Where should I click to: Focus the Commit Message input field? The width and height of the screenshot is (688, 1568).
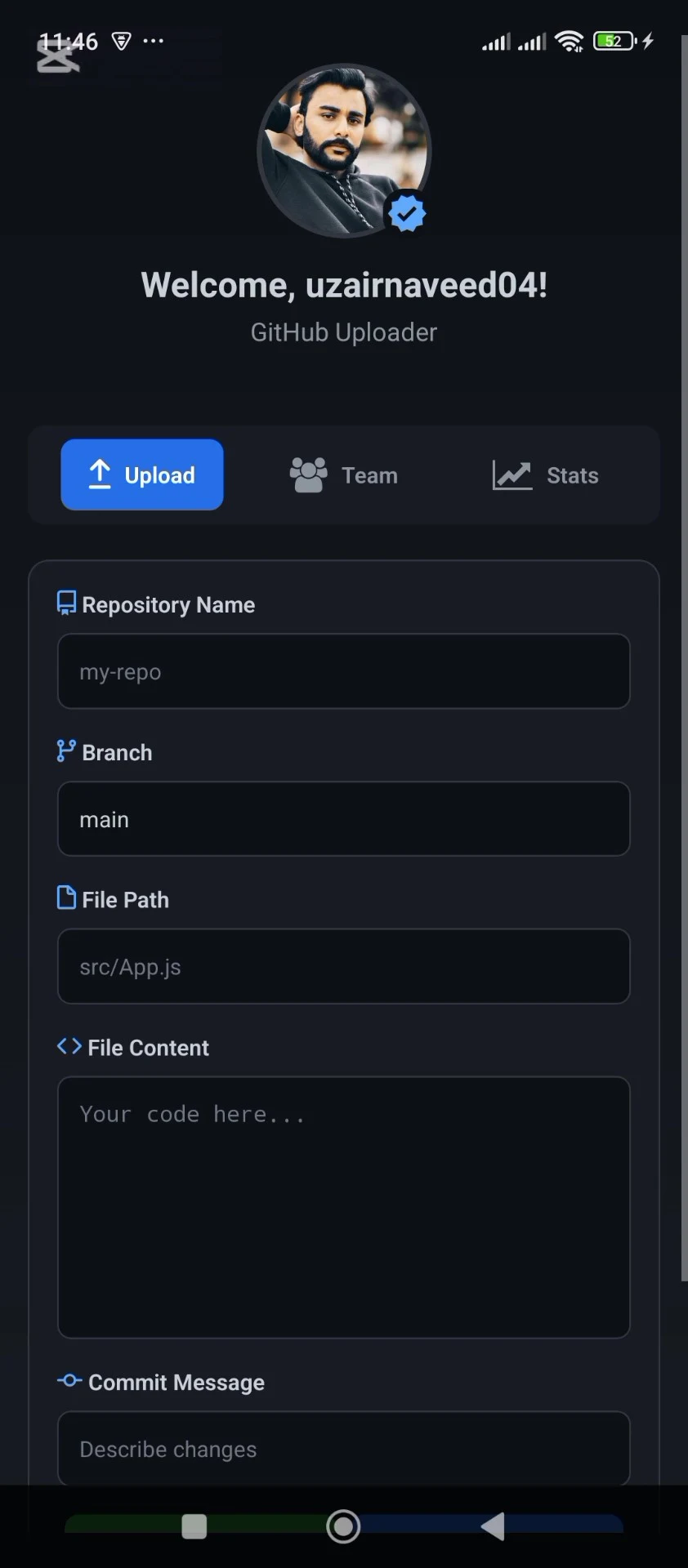[x=344, y=1448]
